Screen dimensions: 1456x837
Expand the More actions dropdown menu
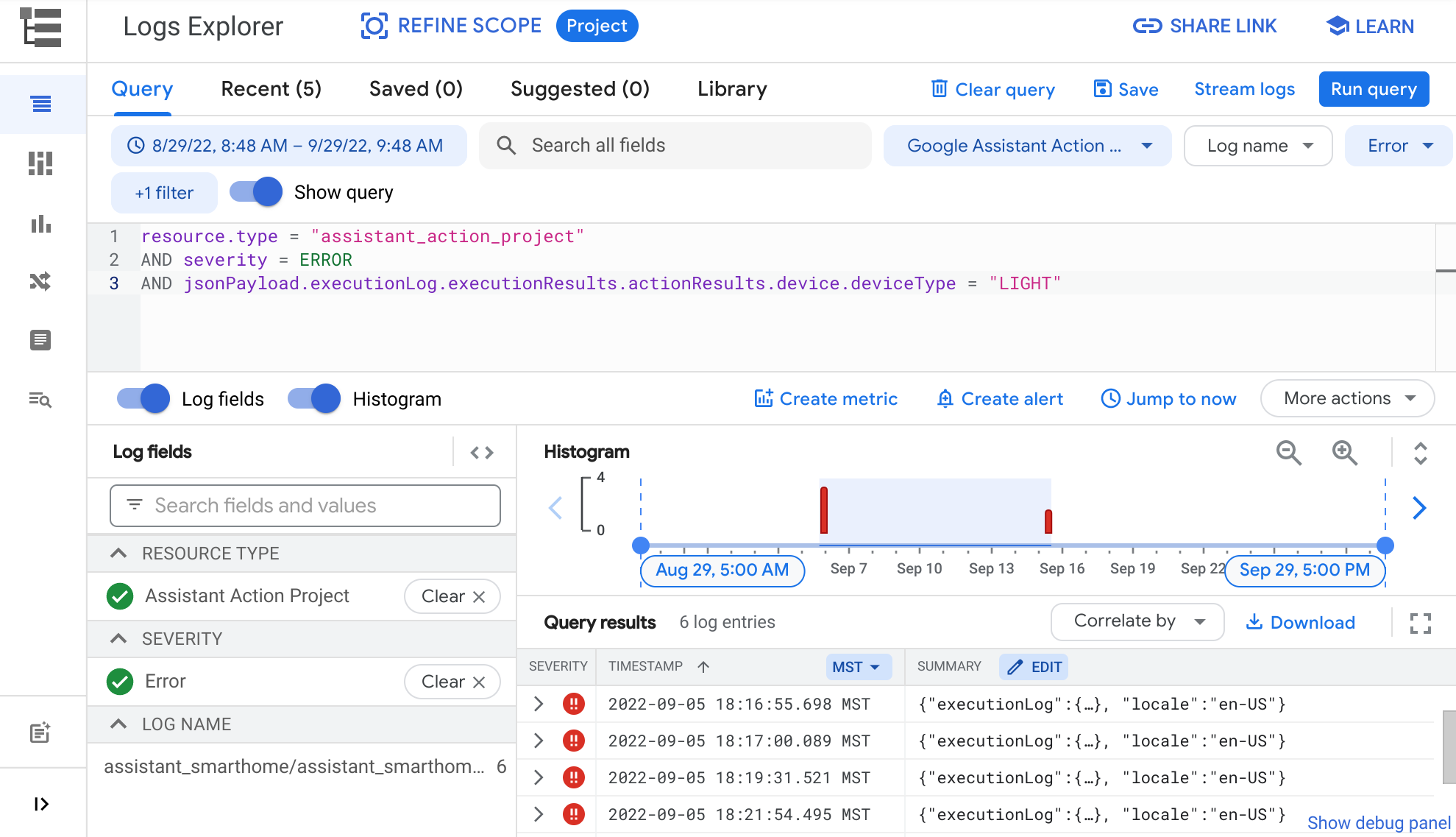point(1349,399)
